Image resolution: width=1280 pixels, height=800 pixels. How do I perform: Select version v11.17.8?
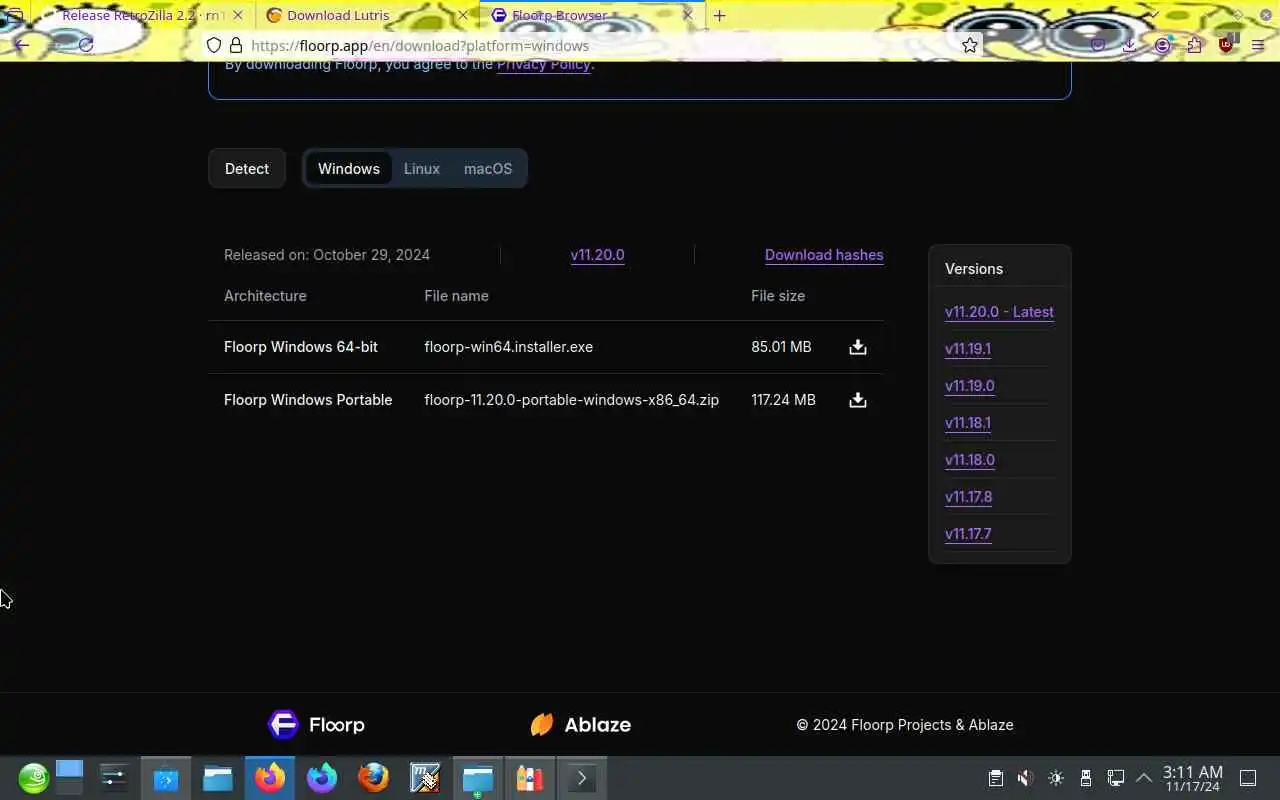coord(968,497)
